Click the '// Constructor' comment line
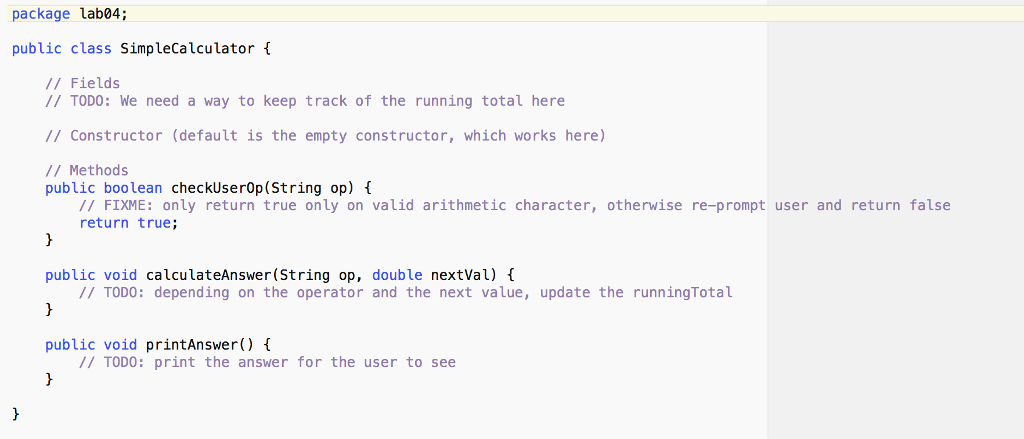Screen dimensions: 1024x439 pos(326,135)
